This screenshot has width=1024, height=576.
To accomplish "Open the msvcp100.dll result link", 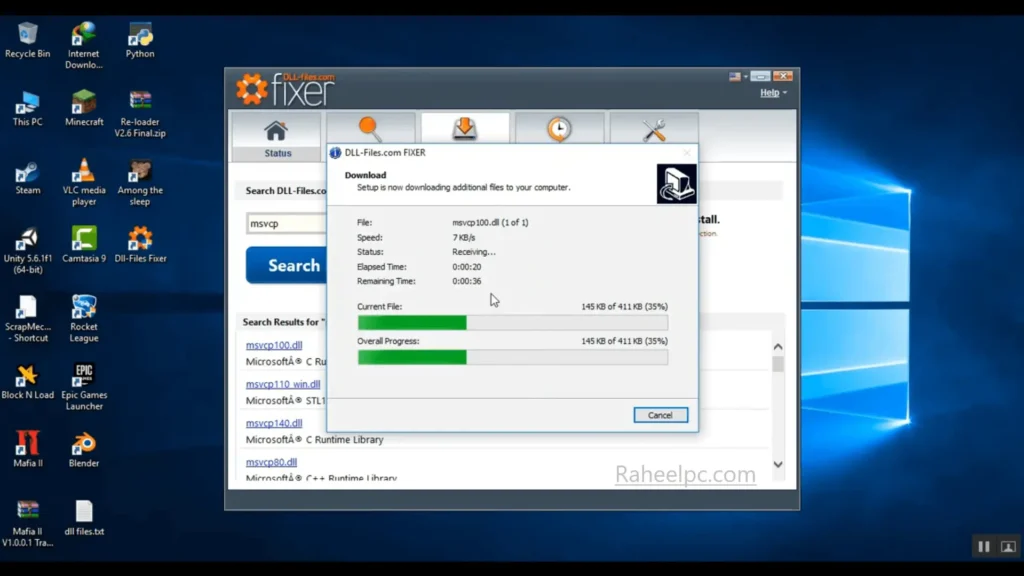I will click(x=274, y=345).
